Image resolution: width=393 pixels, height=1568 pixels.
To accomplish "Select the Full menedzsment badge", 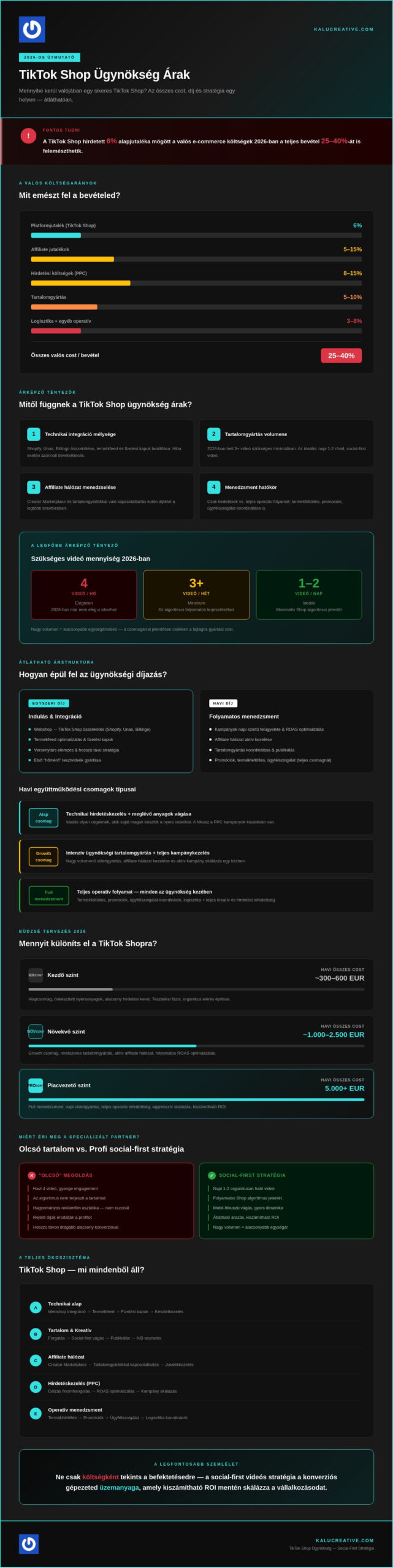I will 49,895.
